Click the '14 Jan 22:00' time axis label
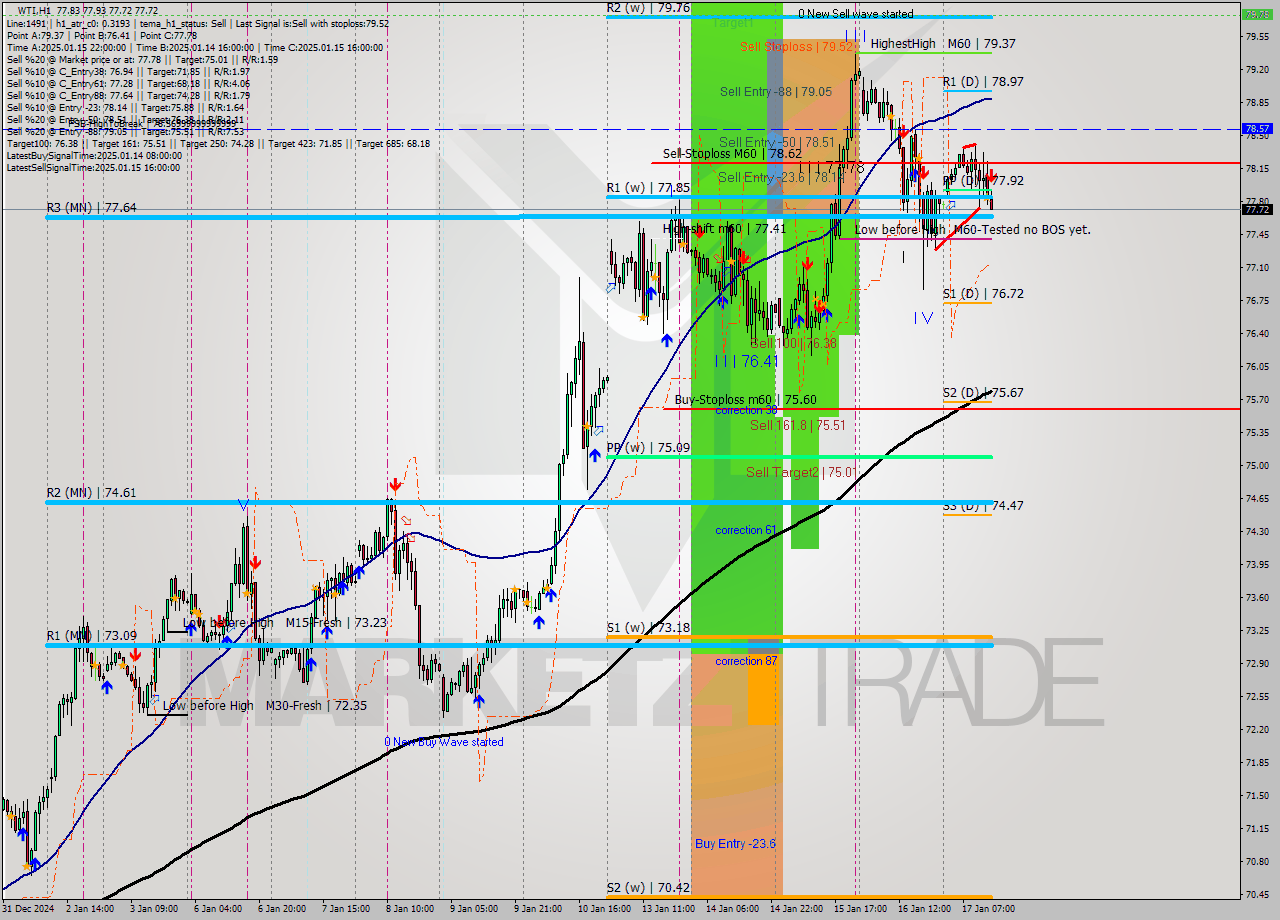The image size is (1280, 920). 795,909
